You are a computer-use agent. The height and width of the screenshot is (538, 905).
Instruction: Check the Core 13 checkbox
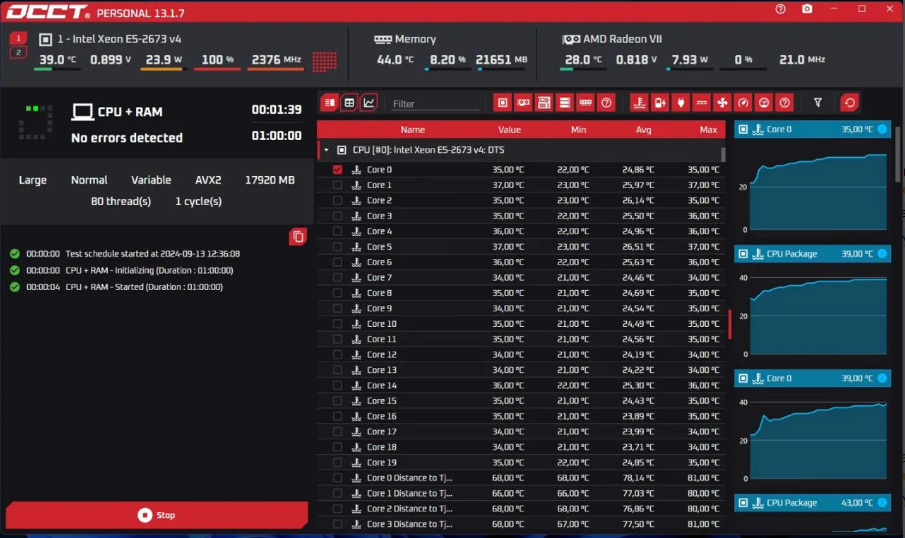coord(338,370)
